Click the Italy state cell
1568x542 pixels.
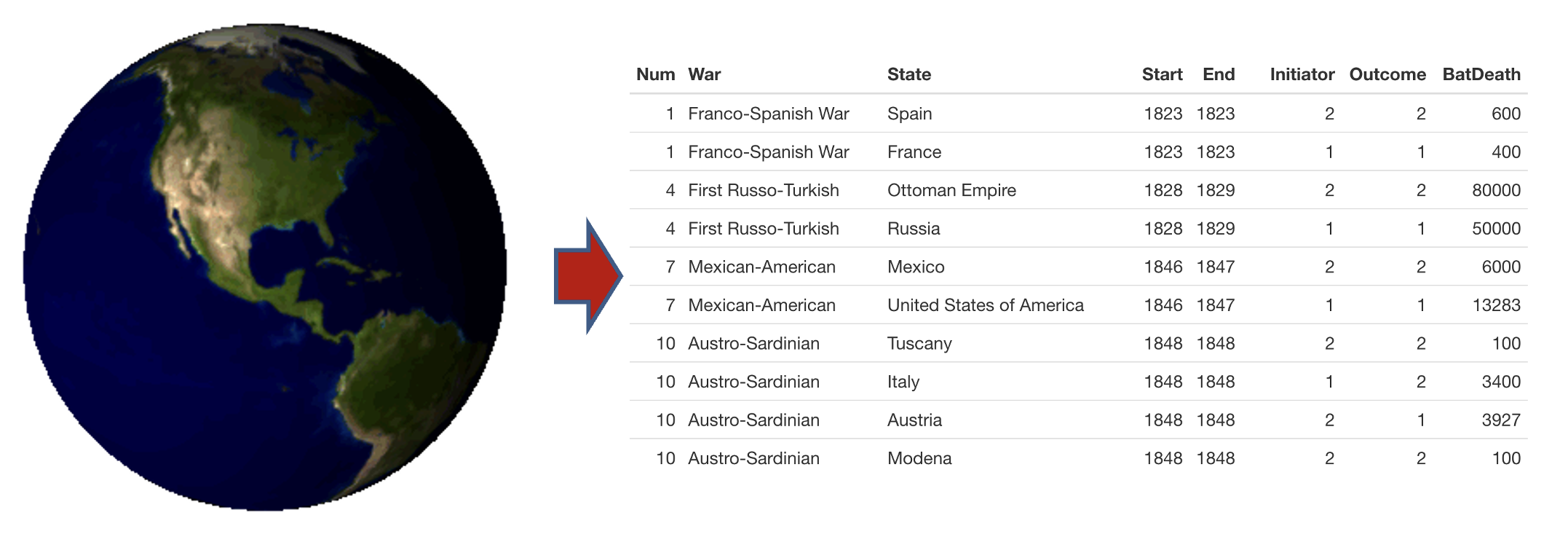tap(903, 382)
